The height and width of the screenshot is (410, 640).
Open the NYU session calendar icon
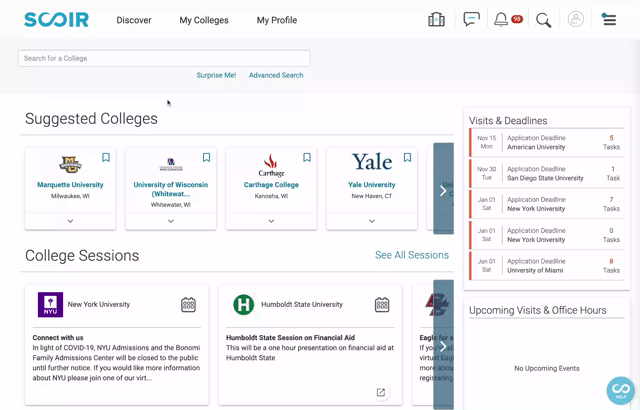coord(188,305)
